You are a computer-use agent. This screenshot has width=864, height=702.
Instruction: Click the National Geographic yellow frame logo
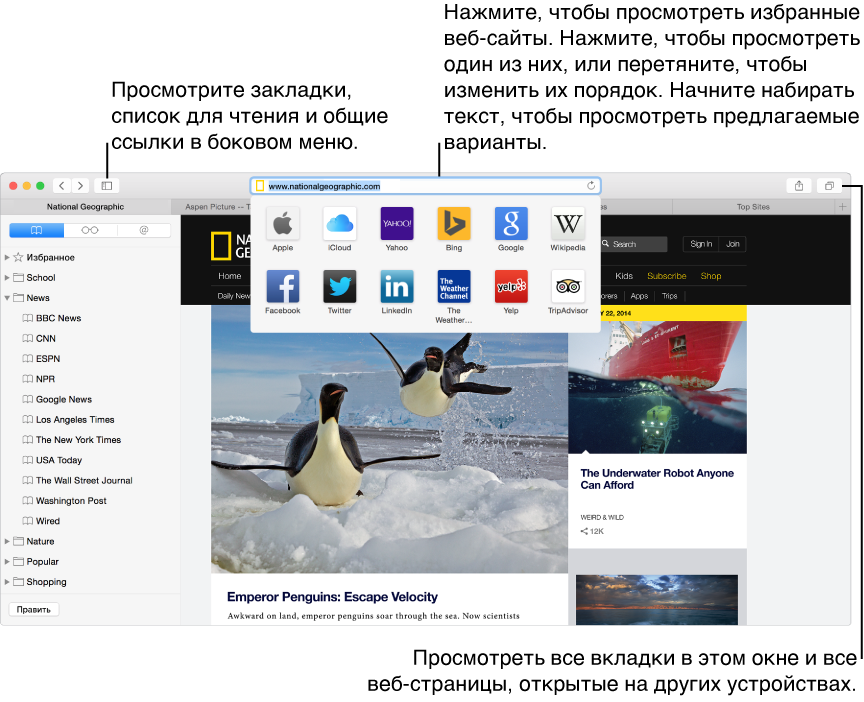point(221,246)
